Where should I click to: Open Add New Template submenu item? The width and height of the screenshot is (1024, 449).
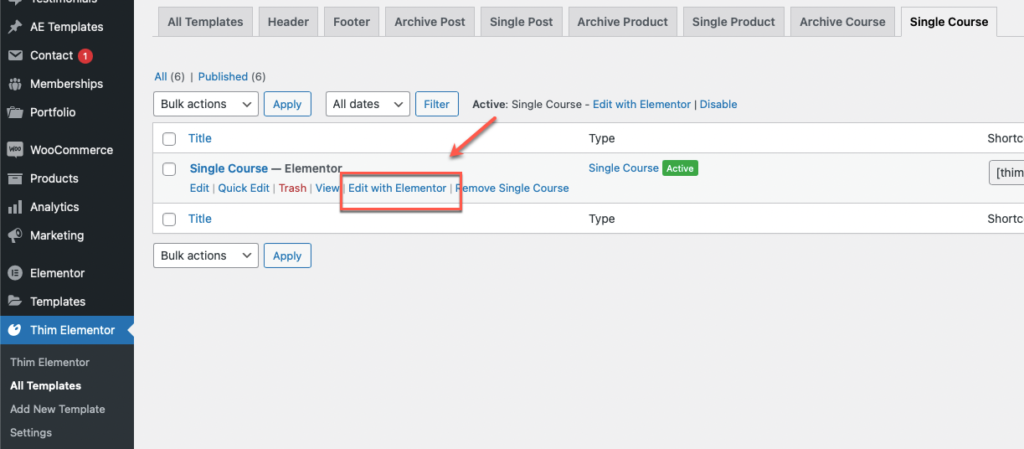pos(57,409)
